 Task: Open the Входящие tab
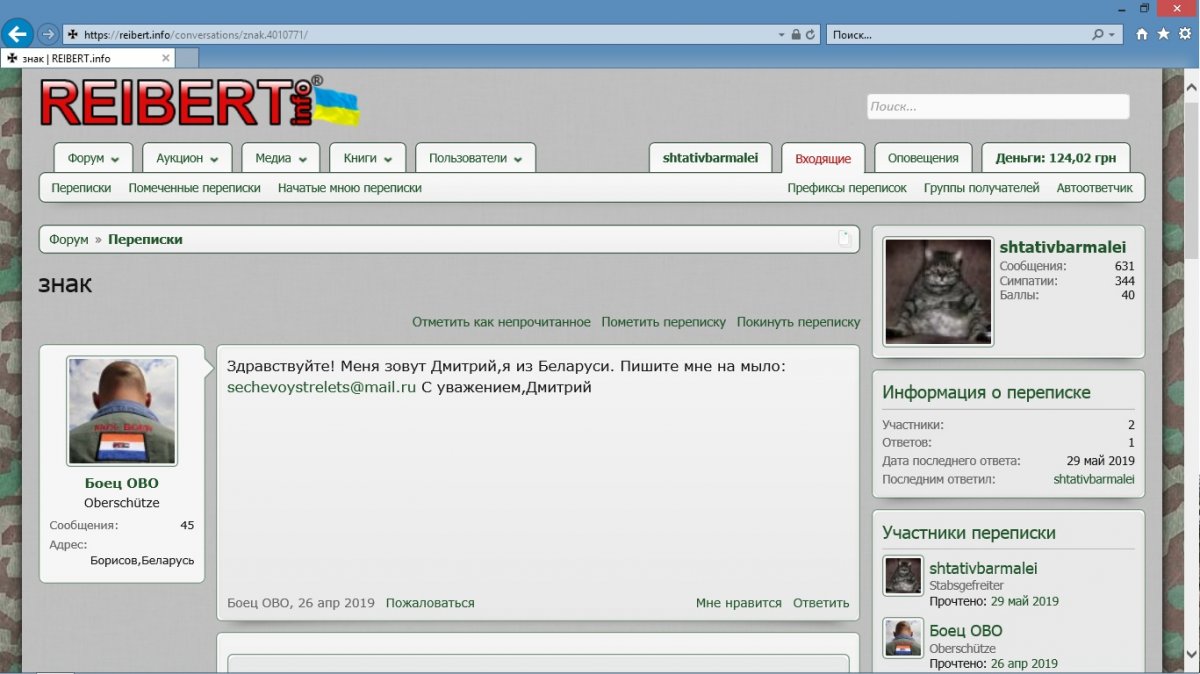tap(823, 158)
